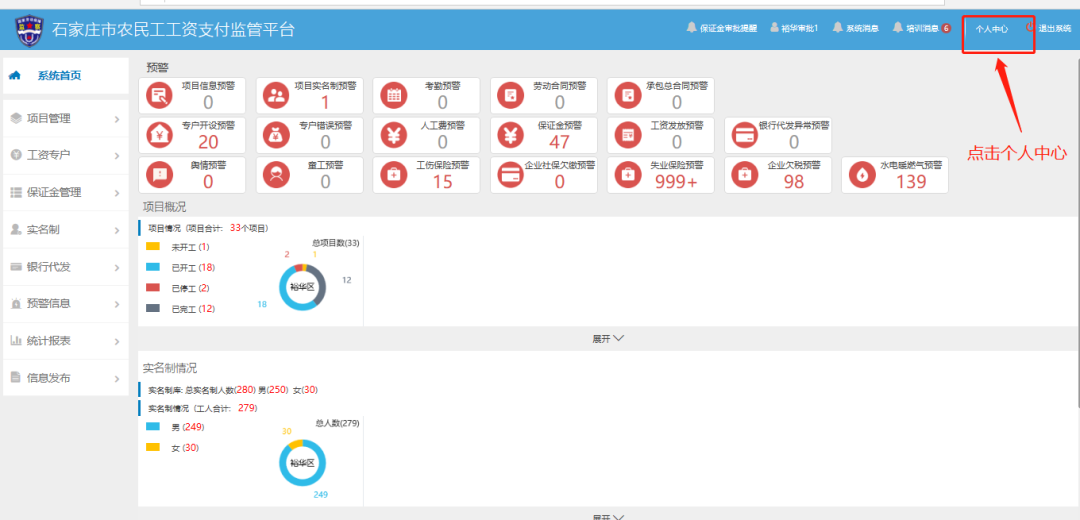Open the 预警信息 menu
This screenshot has width=1080, height=520.
(x=66, y=304)
